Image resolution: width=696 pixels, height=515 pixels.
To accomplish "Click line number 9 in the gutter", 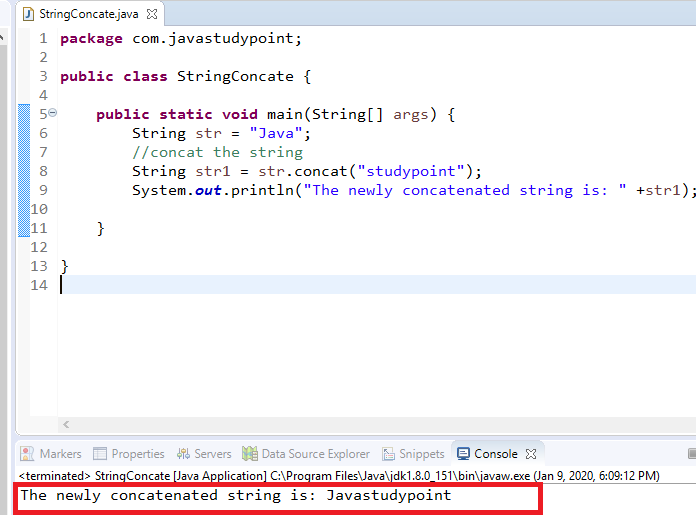I will tap(43, 190).
